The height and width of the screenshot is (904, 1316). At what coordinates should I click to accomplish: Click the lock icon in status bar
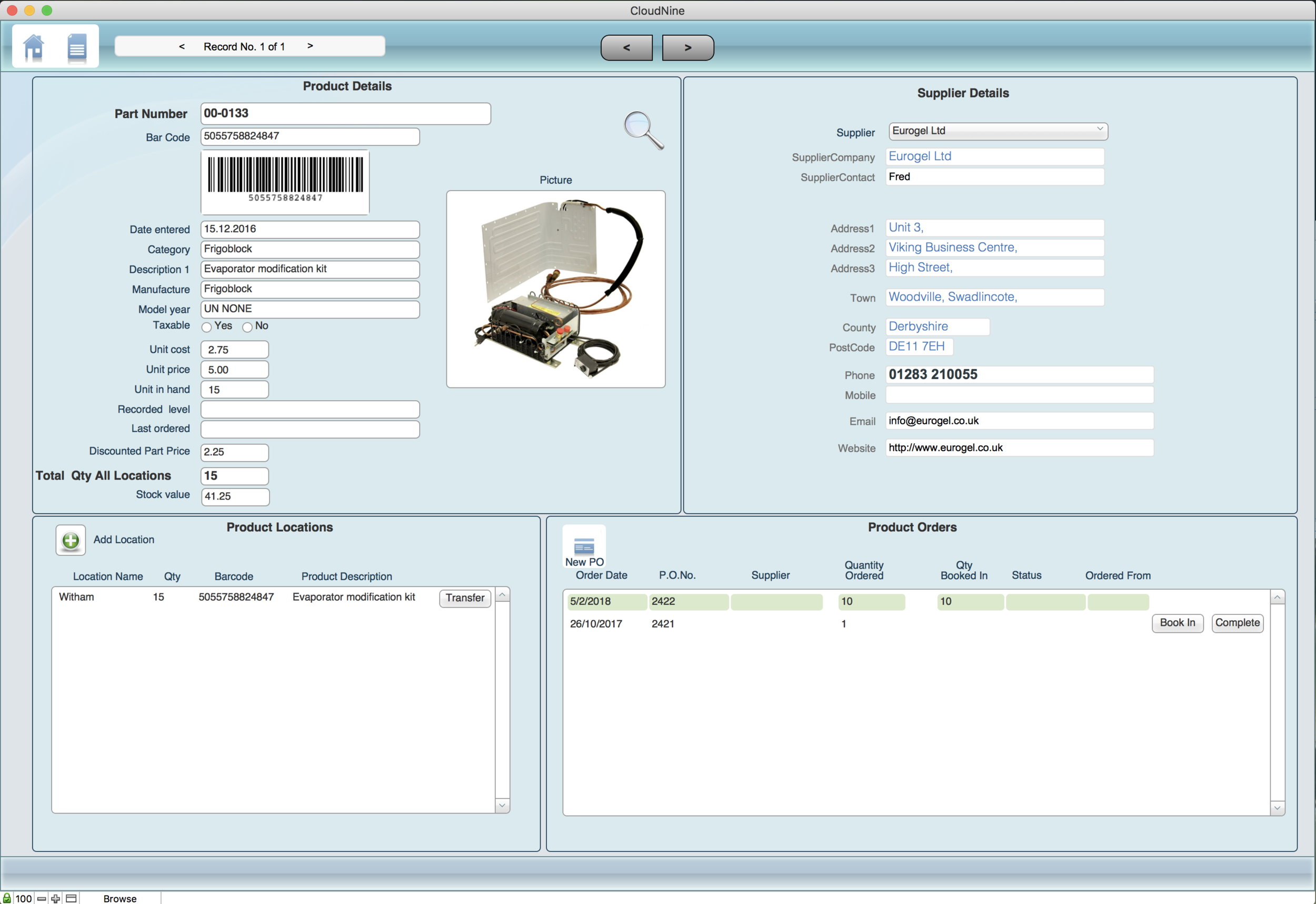click(7, 898)
